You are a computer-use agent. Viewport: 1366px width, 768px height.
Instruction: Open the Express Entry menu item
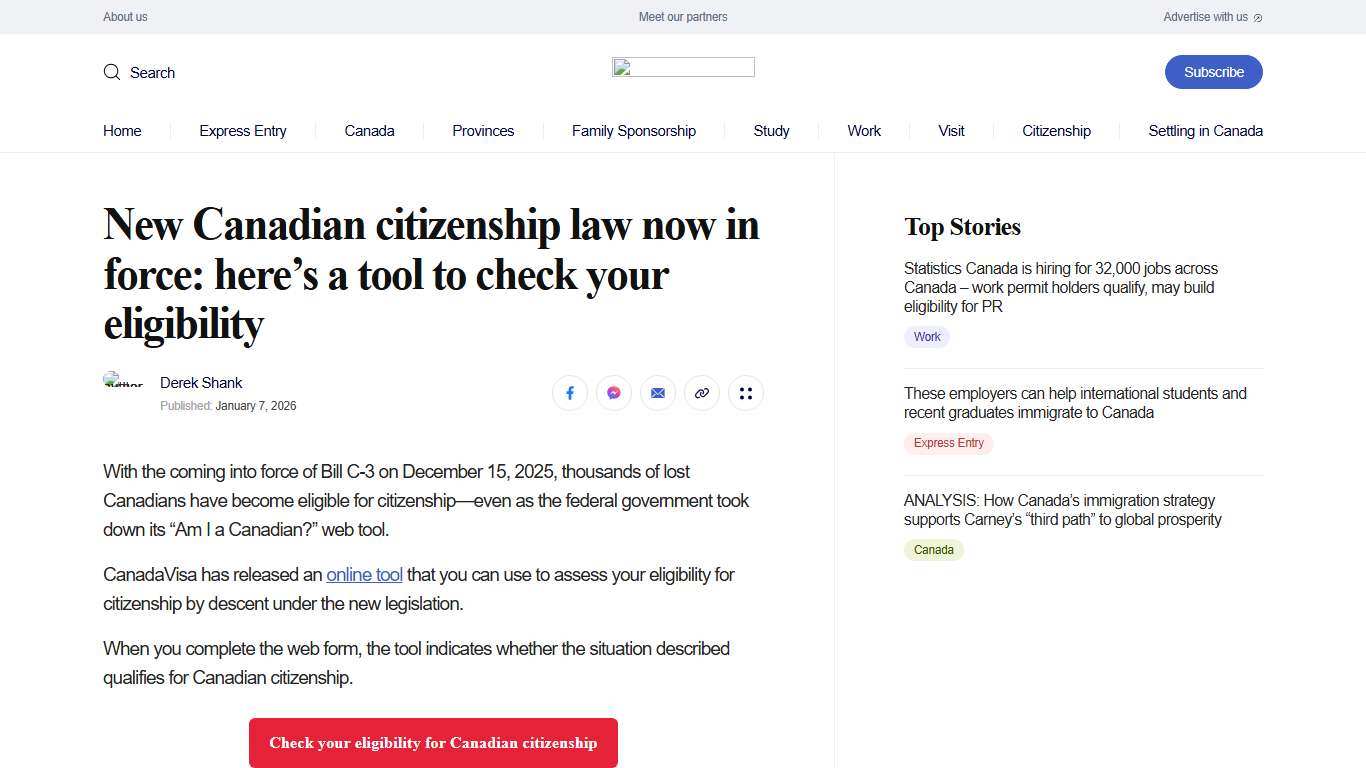[242, 131]
